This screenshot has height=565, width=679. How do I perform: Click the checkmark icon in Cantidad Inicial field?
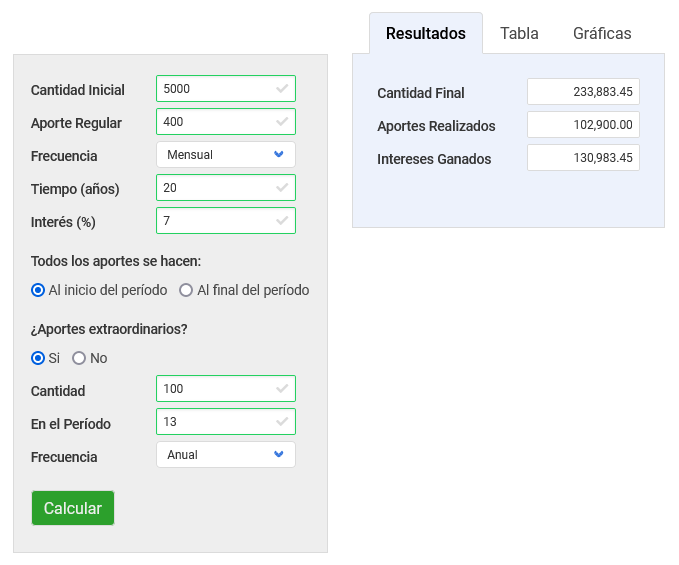(282, 89)
